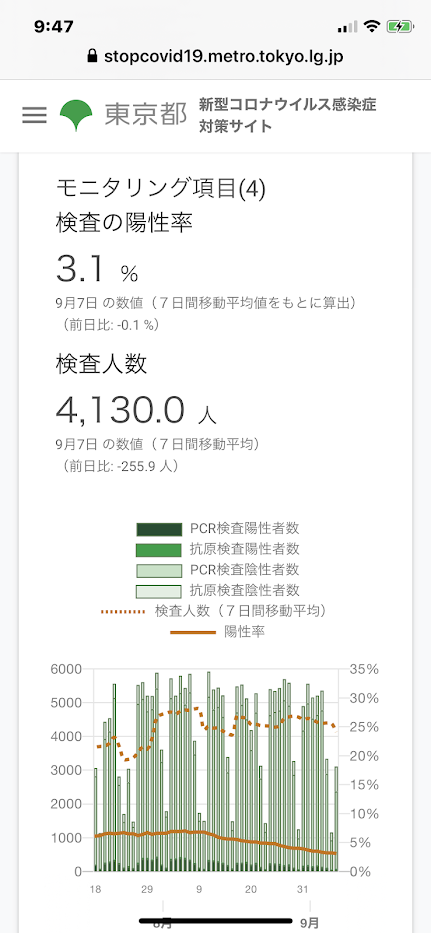Toggle PCR検査陰性者数 legend entry

(218, 569)
